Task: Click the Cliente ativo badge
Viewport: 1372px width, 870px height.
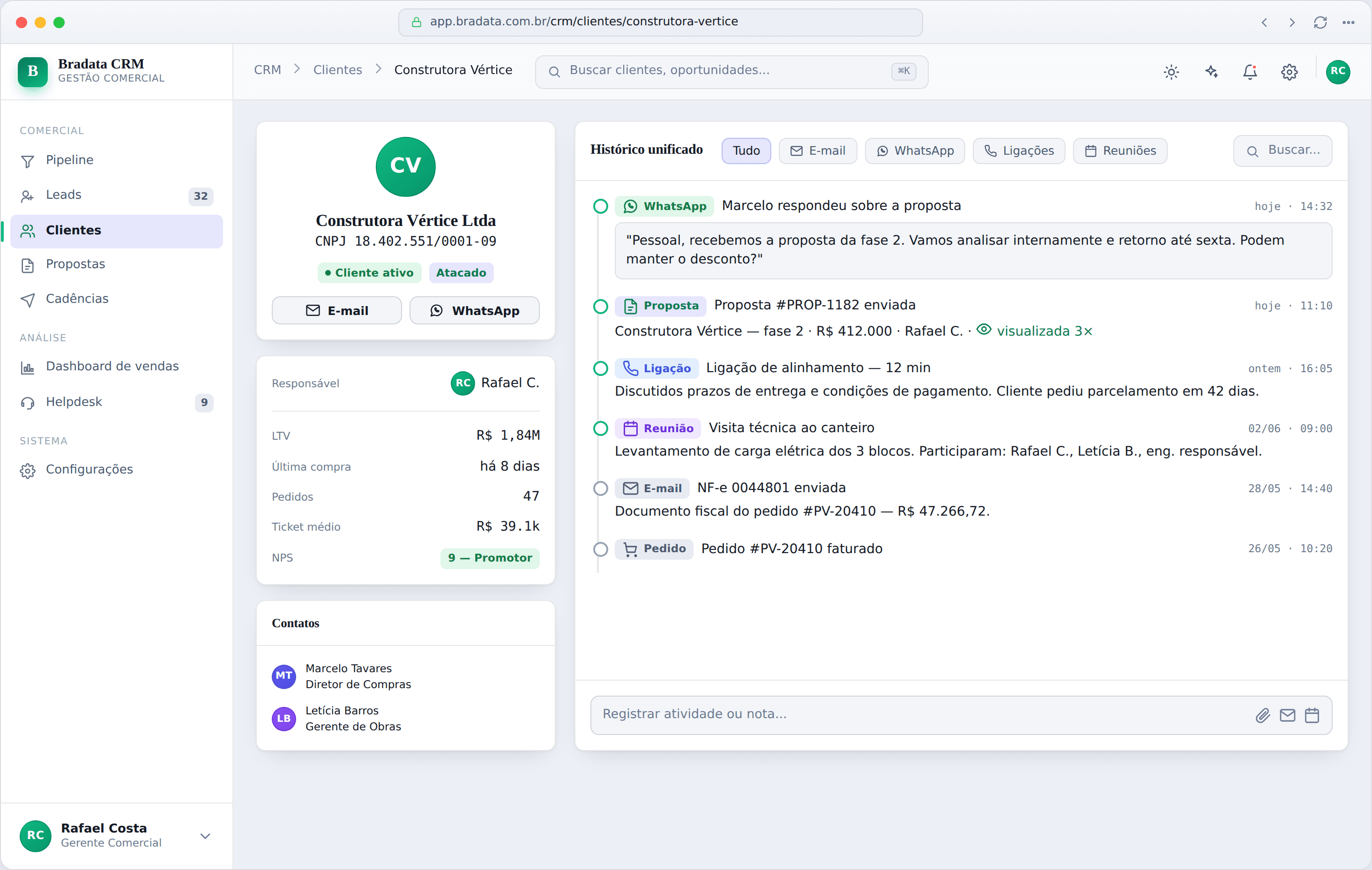Action: pyautogui.click(x=369, y=272)
